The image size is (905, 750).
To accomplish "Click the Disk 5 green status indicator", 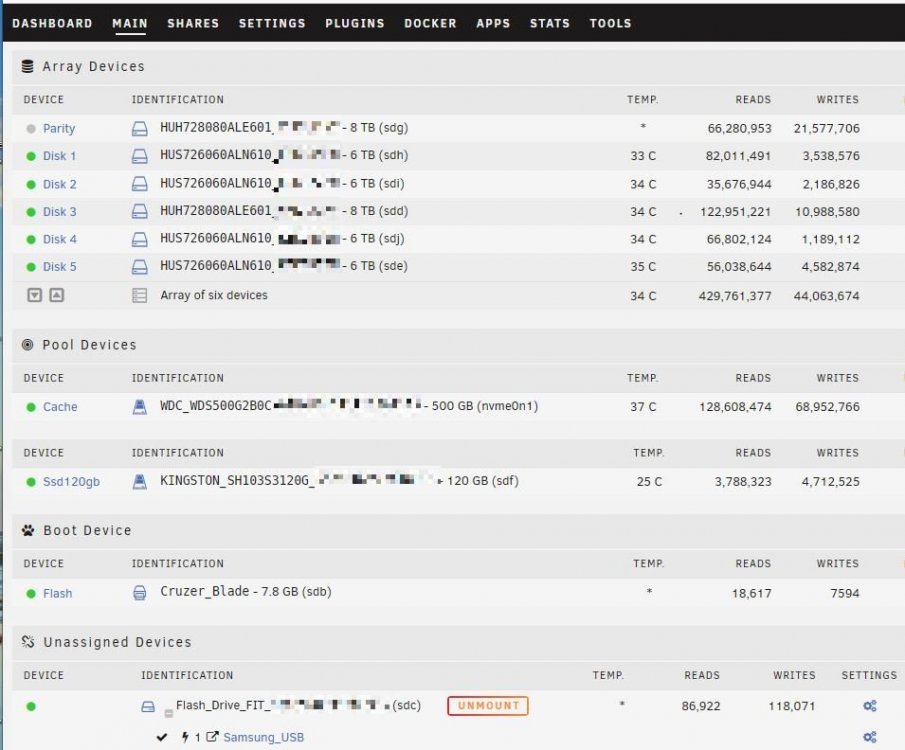I will coord(31,267).
